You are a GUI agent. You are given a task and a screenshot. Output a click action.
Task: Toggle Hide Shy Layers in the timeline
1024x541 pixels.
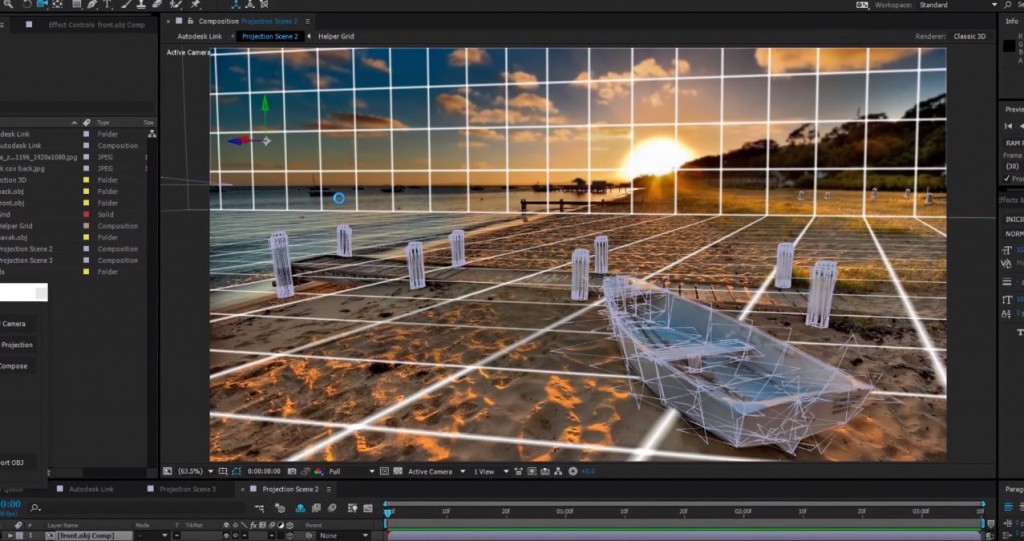click(300, 508)
